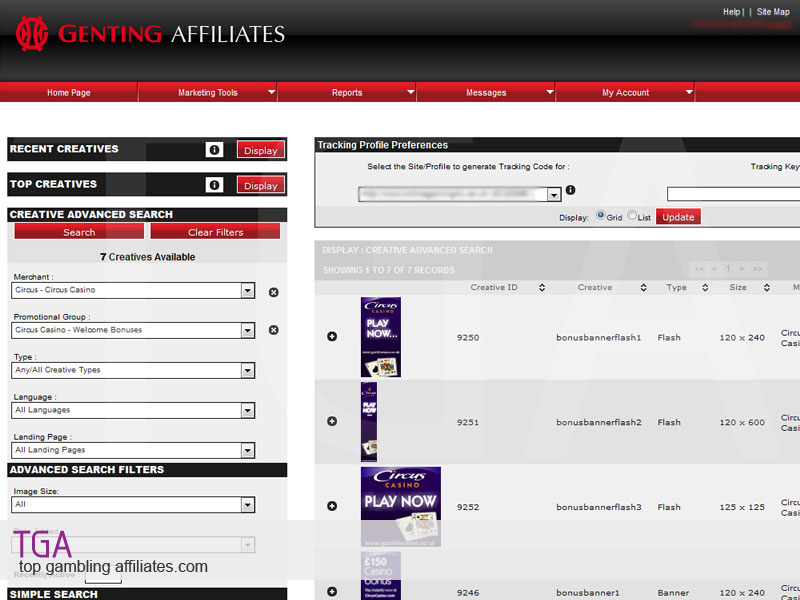The width and height of the screenshot is (800, 600).
Task: Expand row for creative 9251
Action: coord(332,421)
